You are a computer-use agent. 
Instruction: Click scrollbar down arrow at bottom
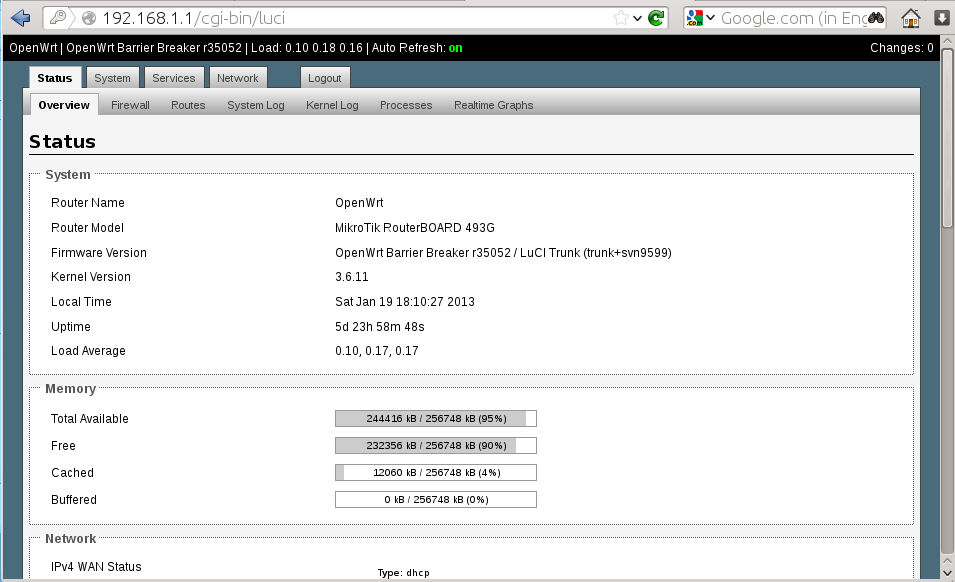pyautogui.click(x=947, y=573)
